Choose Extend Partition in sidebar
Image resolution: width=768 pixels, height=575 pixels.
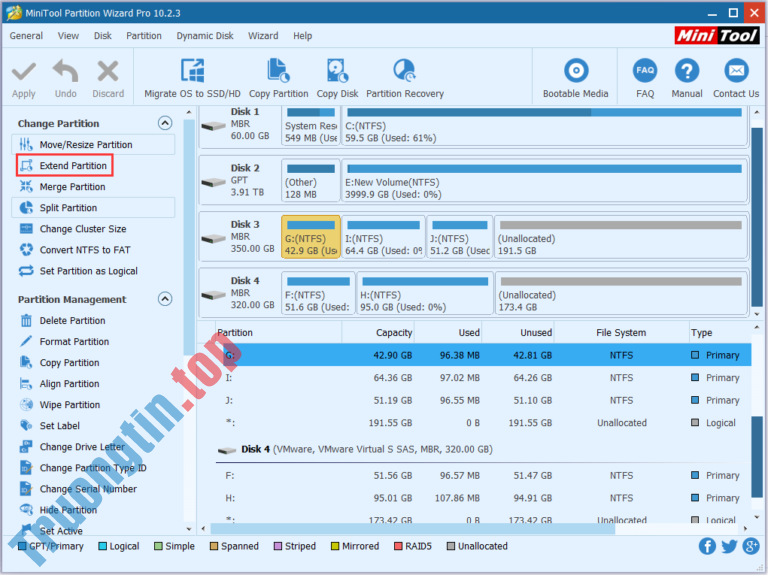pos(65,166)
